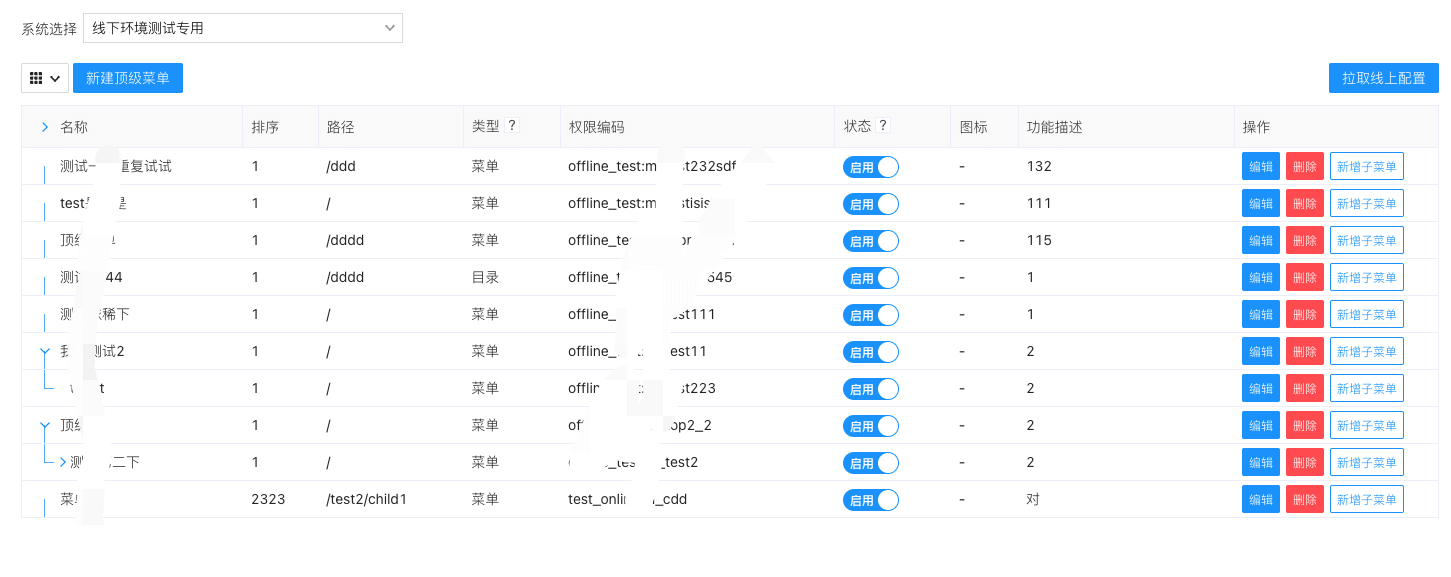Open the column layout grid icon

(x=37, y=77)
